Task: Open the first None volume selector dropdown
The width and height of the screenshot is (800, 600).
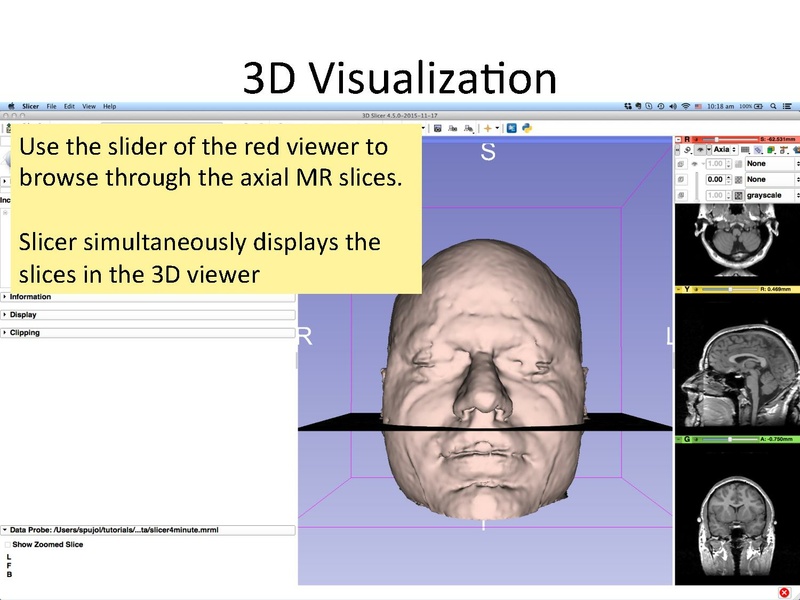Action: pos(770,164)
